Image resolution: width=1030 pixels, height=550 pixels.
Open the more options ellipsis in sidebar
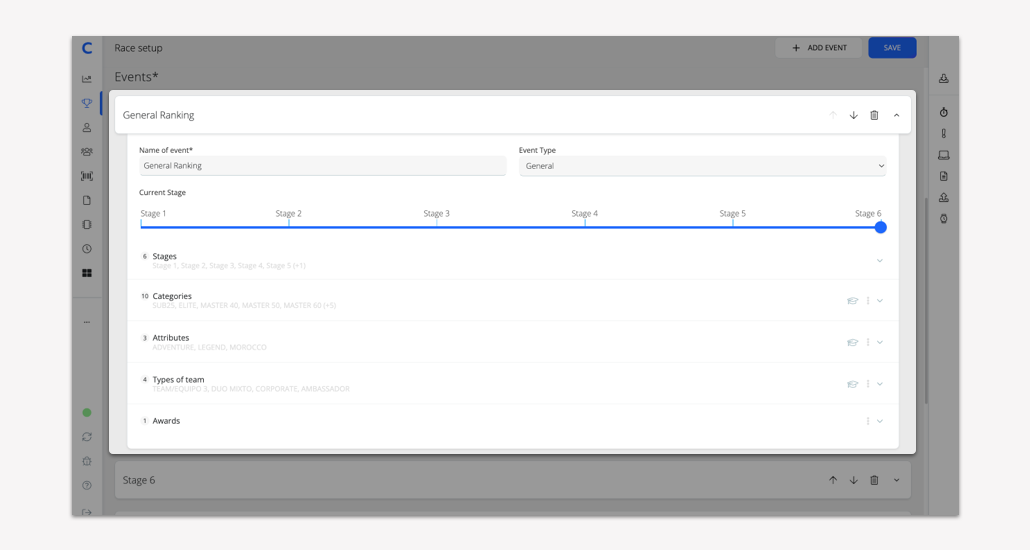click(87, 322)
